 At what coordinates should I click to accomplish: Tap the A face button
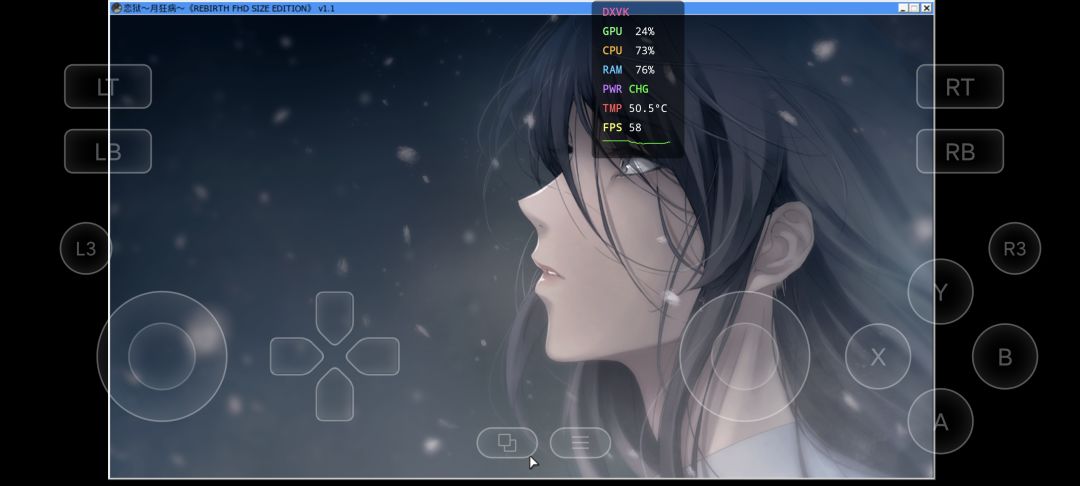pyautogui.click(x=940, y=421)
